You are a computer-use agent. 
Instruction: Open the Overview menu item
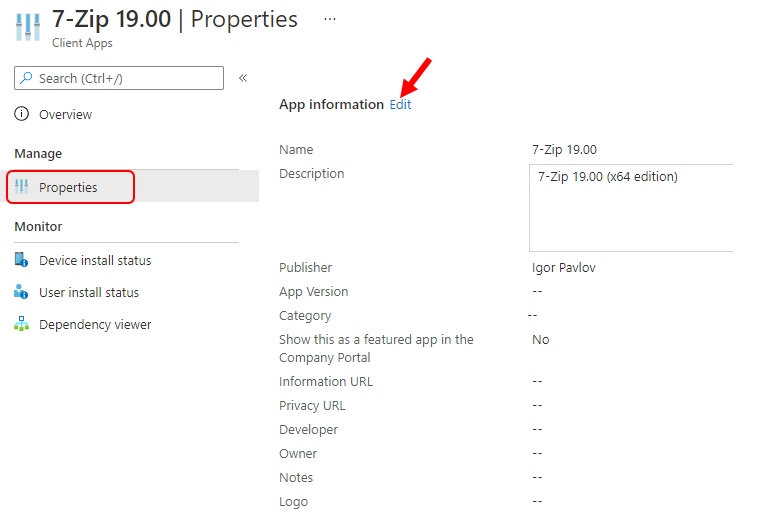tap(65, 115)
